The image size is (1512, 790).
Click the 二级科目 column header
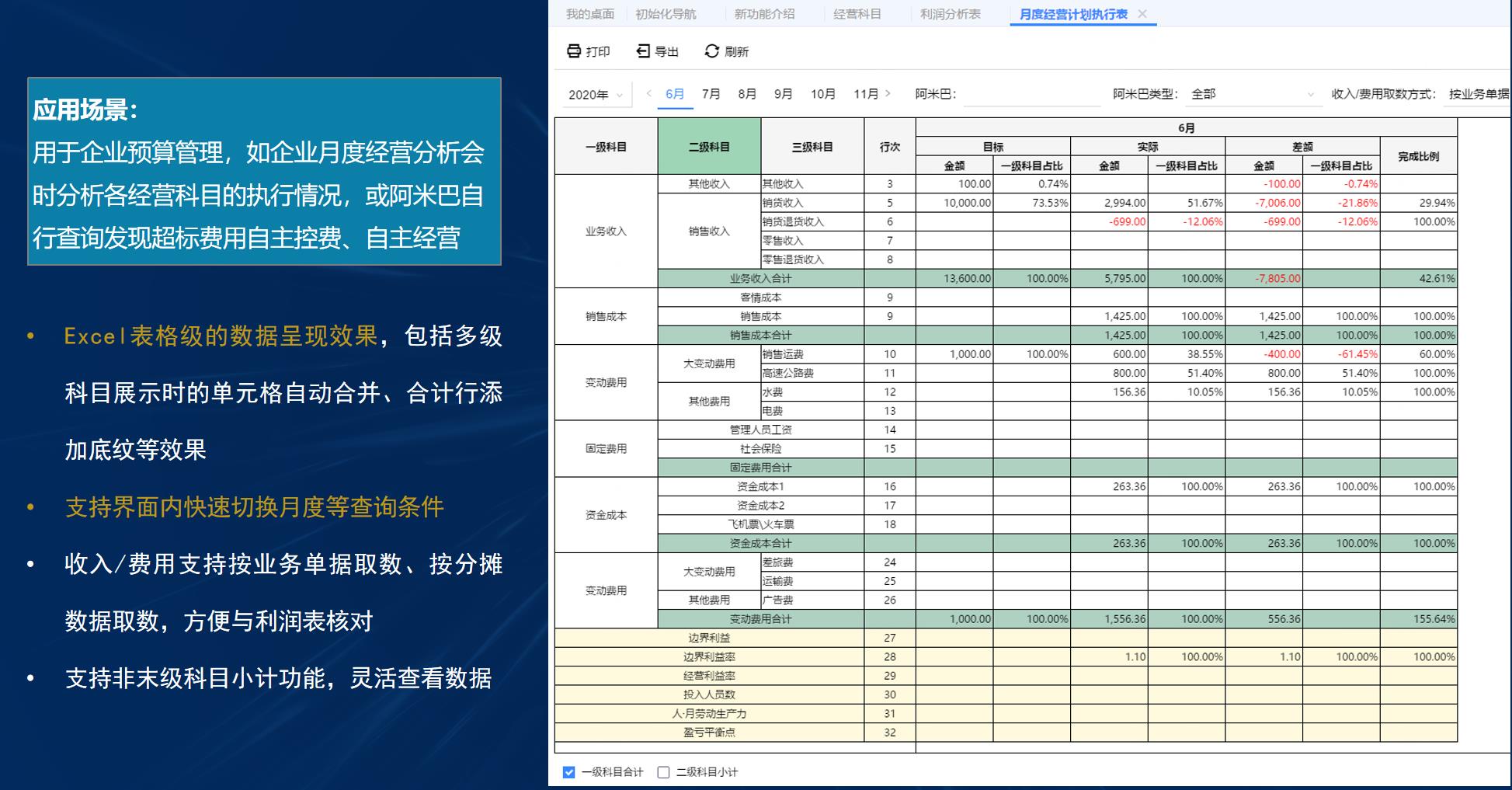pyautogui.click(x=709, y=146)
